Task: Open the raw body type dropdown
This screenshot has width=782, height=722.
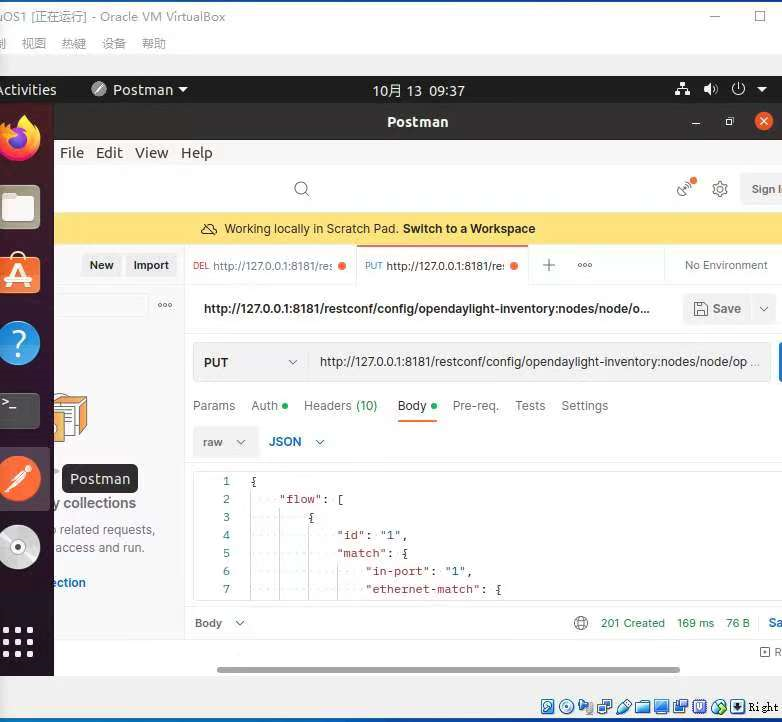Action: (225, 442)
